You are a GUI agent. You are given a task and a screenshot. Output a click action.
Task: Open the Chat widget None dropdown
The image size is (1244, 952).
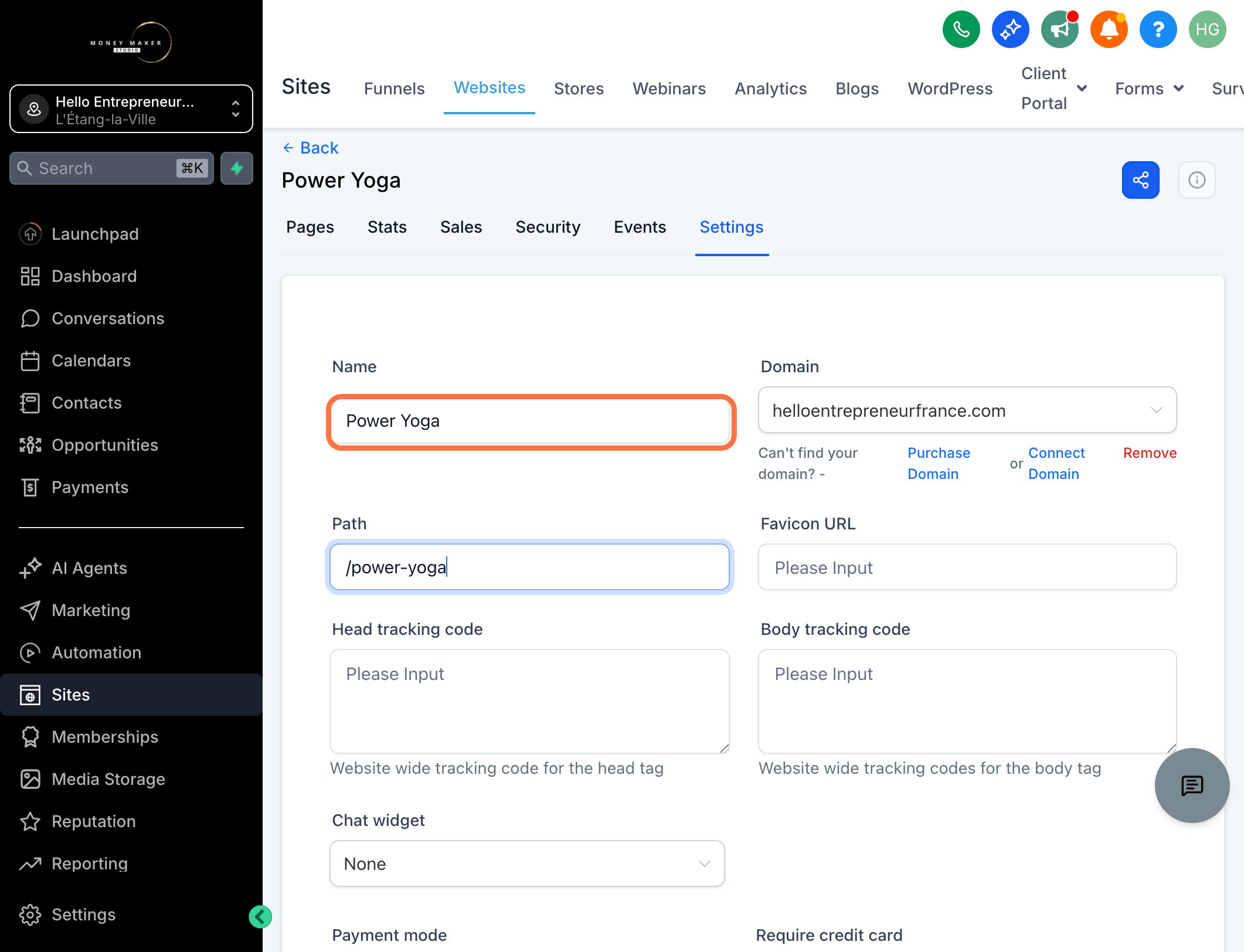pos(527,863)
